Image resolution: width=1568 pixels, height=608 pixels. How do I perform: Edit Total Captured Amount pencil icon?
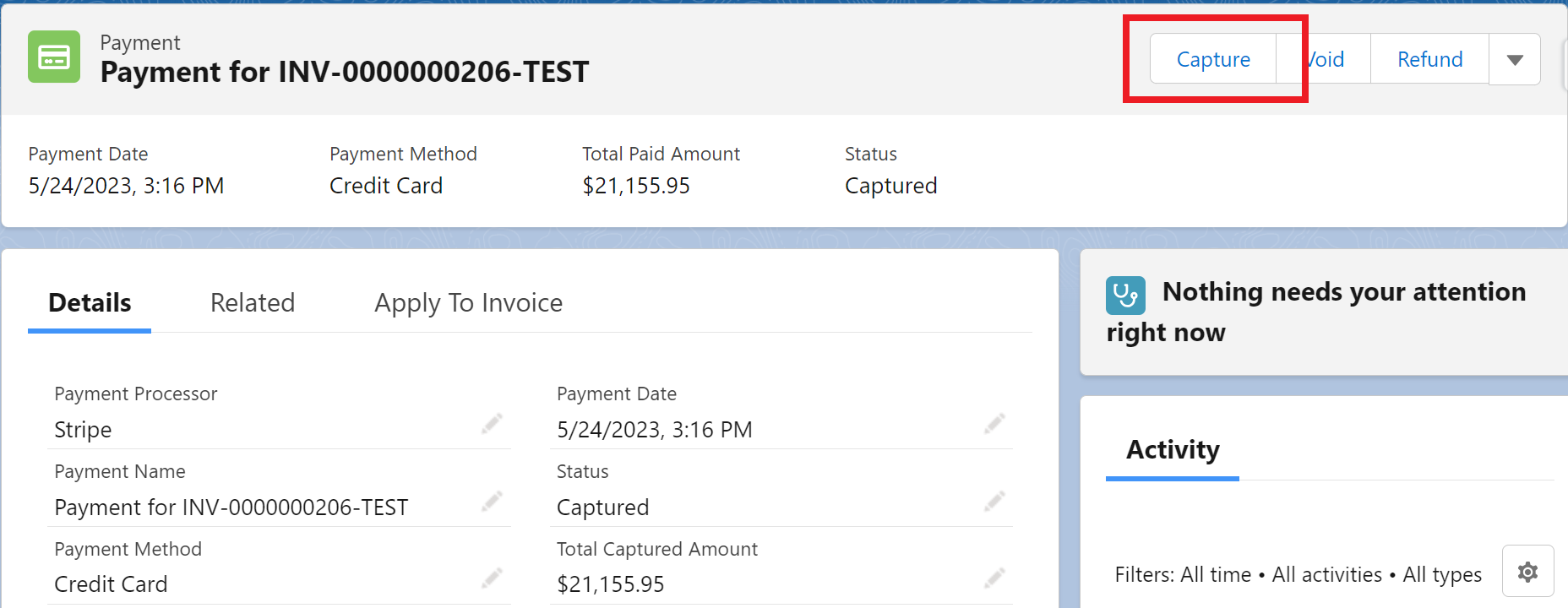(x=994, y=578)
